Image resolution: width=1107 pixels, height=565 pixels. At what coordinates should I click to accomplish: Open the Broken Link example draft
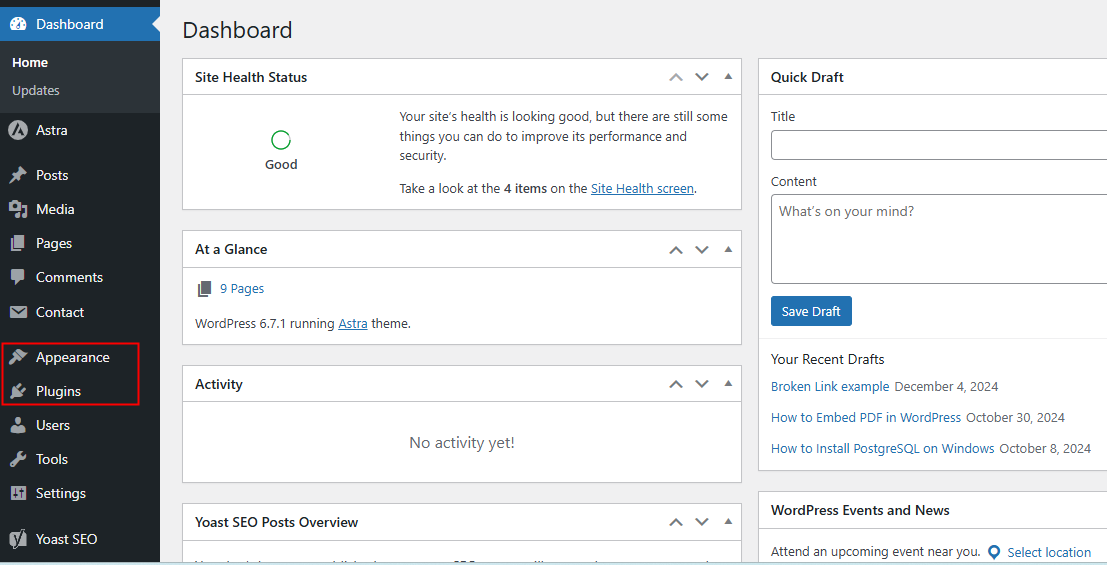click(x=830, y=386)
